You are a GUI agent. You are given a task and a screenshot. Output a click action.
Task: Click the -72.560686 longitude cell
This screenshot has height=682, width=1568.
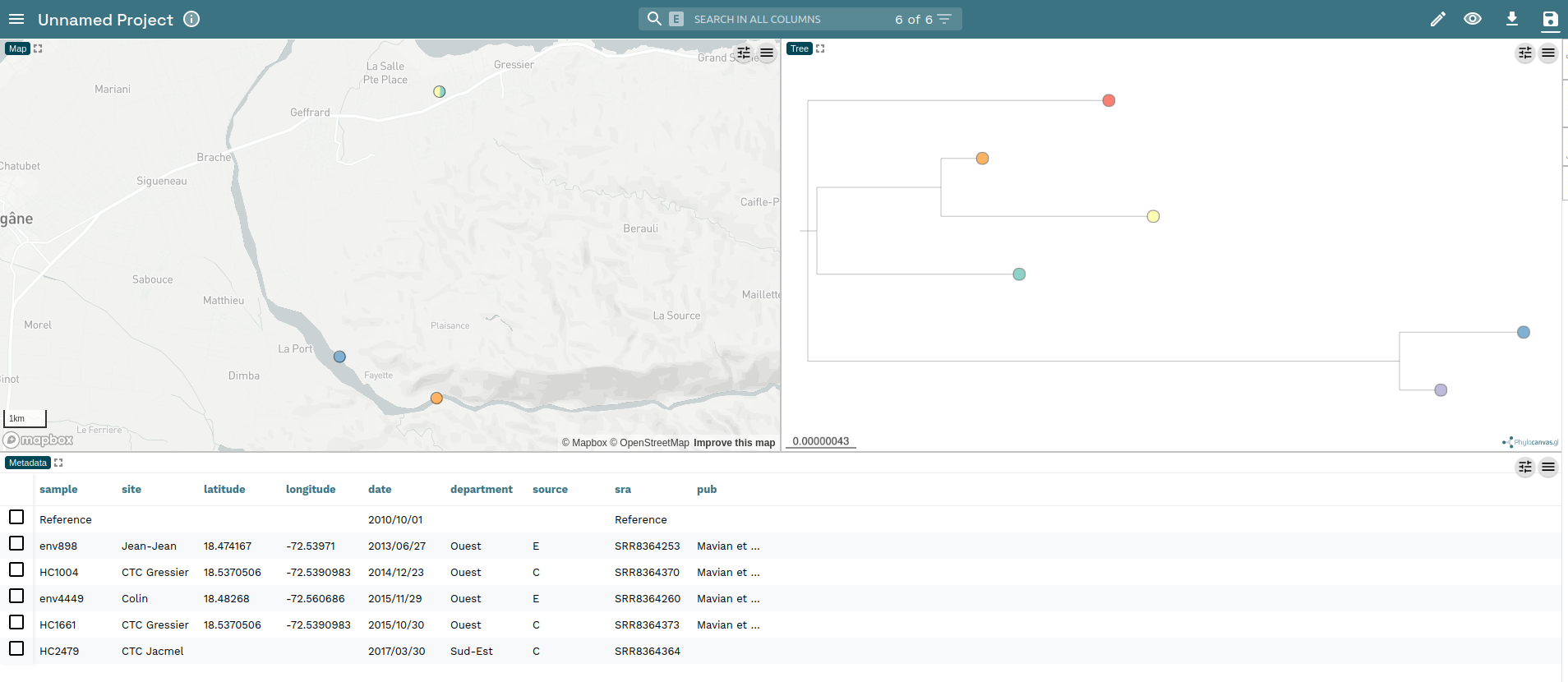click(316, 598)
